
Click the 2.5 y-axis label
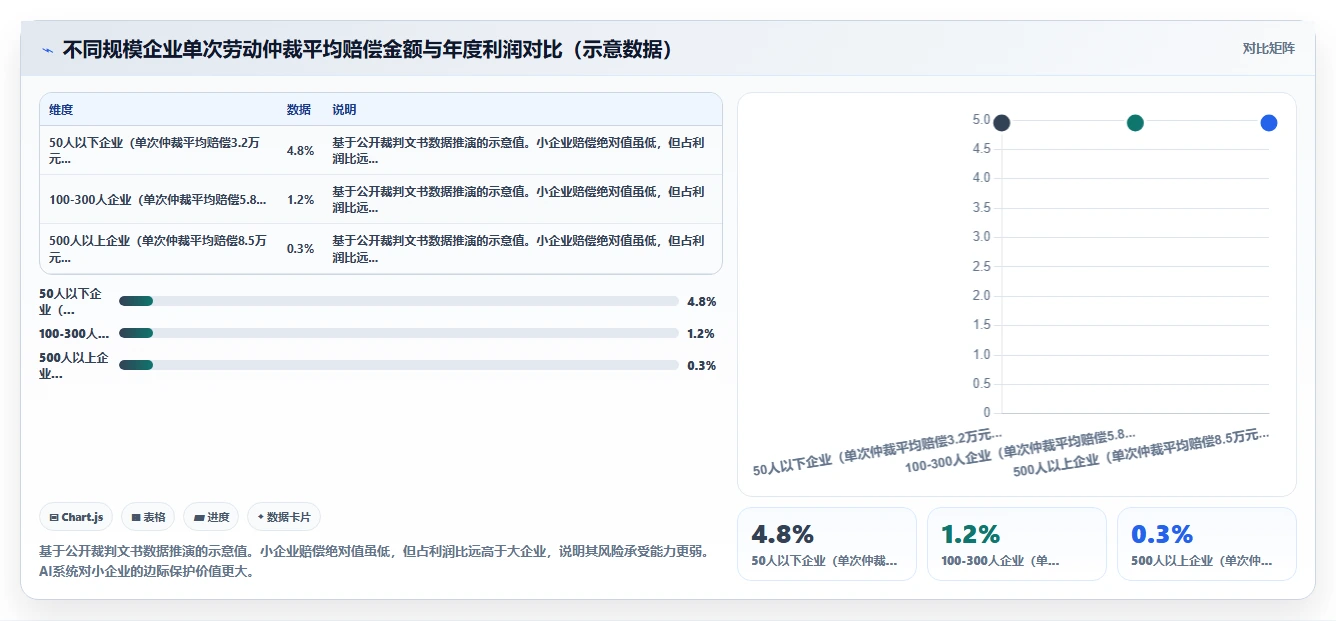(x=980, y=267)
